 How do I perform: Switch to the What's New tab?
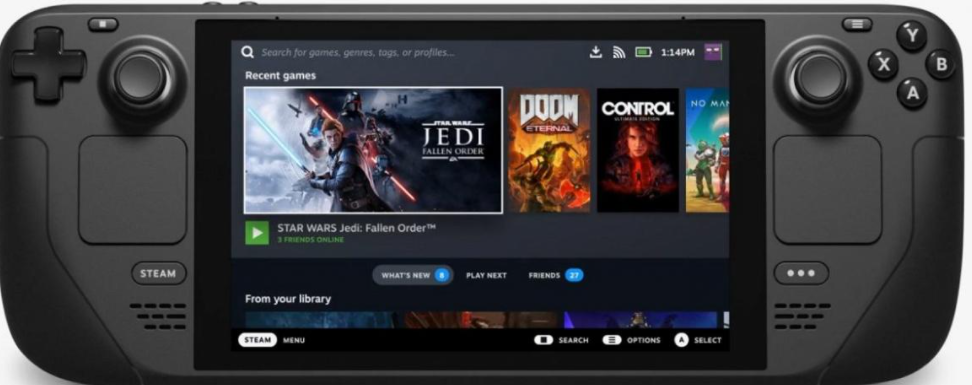click(413, 275)
